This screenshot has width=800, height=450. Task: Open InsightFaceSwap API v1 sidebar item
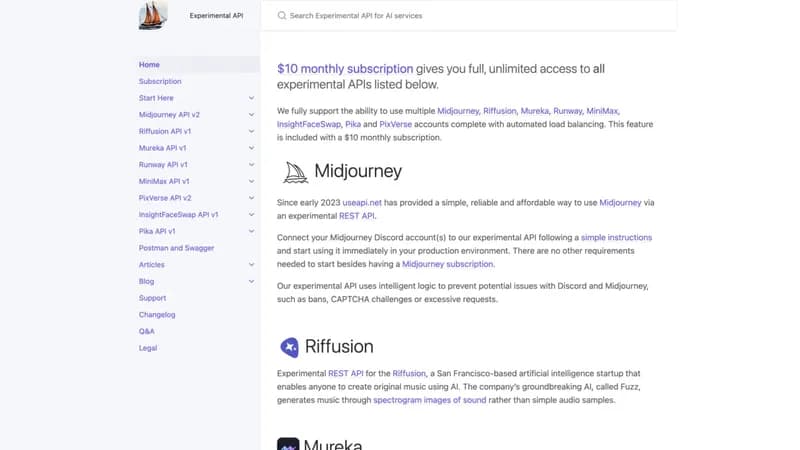point(179,215)
